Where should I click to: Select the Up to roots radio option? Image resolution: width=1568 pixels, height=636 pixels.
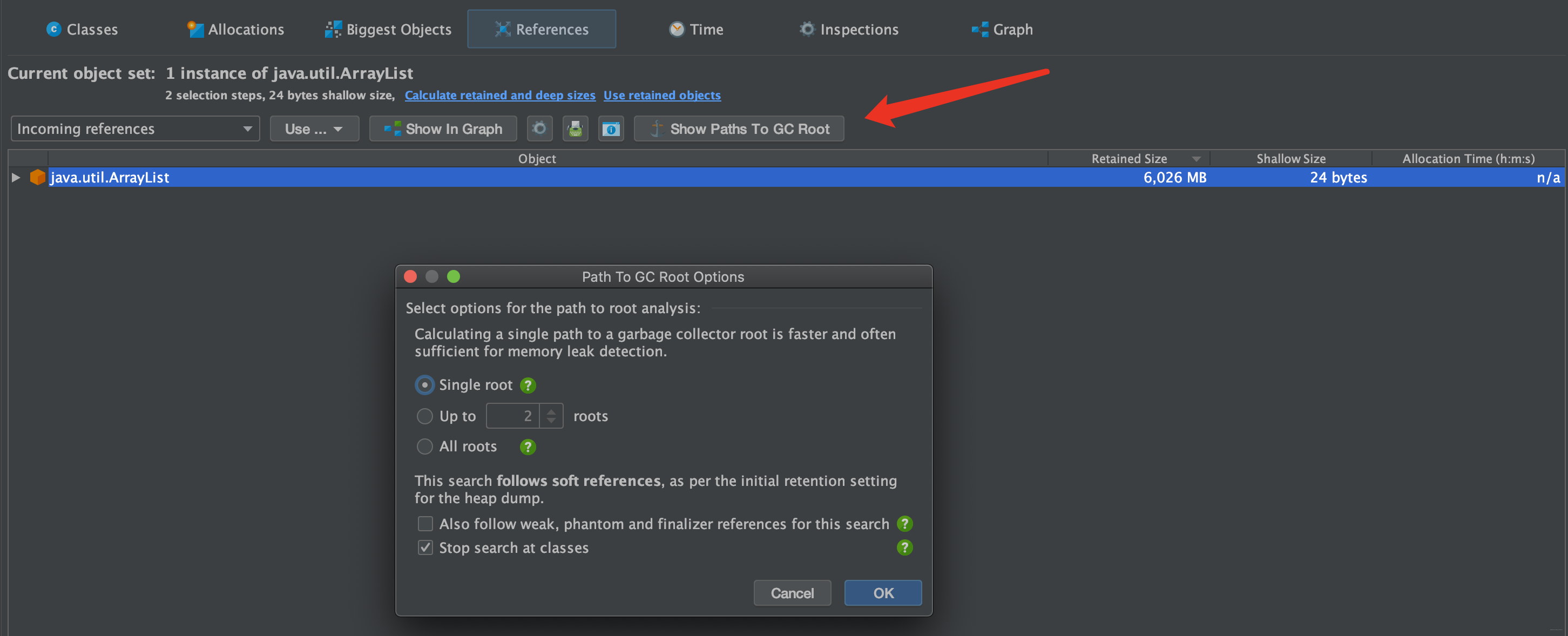pyautogui.click(x=424, y=416)
